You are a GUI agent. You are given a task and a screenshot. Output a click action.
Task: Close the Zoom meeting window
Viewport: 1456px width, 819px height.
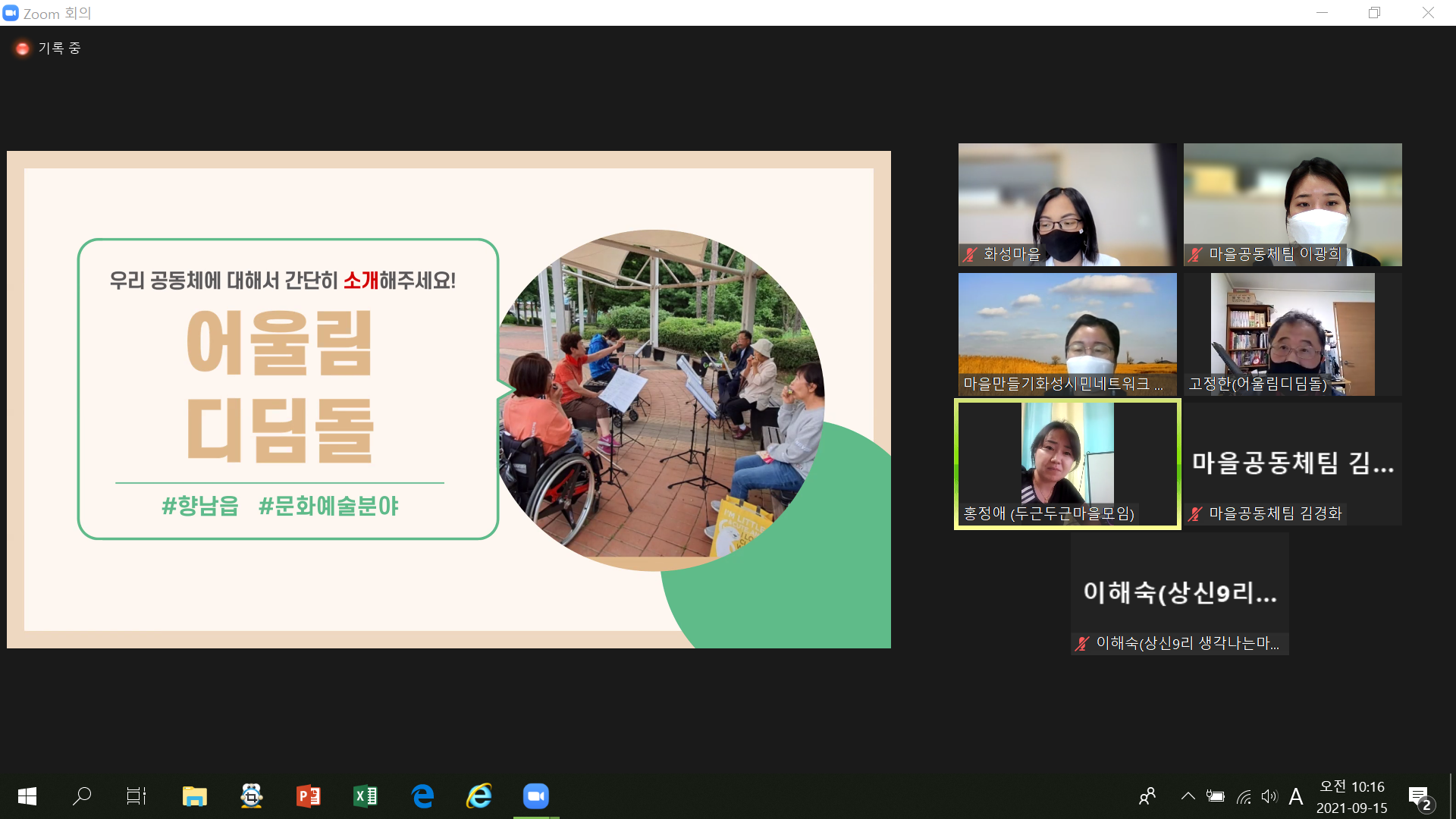pyautogui.click(x=1428, y=13)
